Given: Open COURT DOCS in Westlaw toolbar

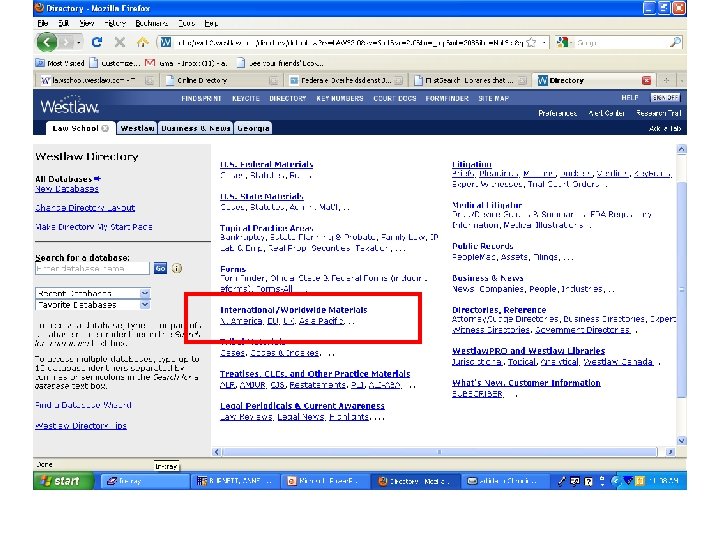Looking at the screenshot, I should pos(394,98).
